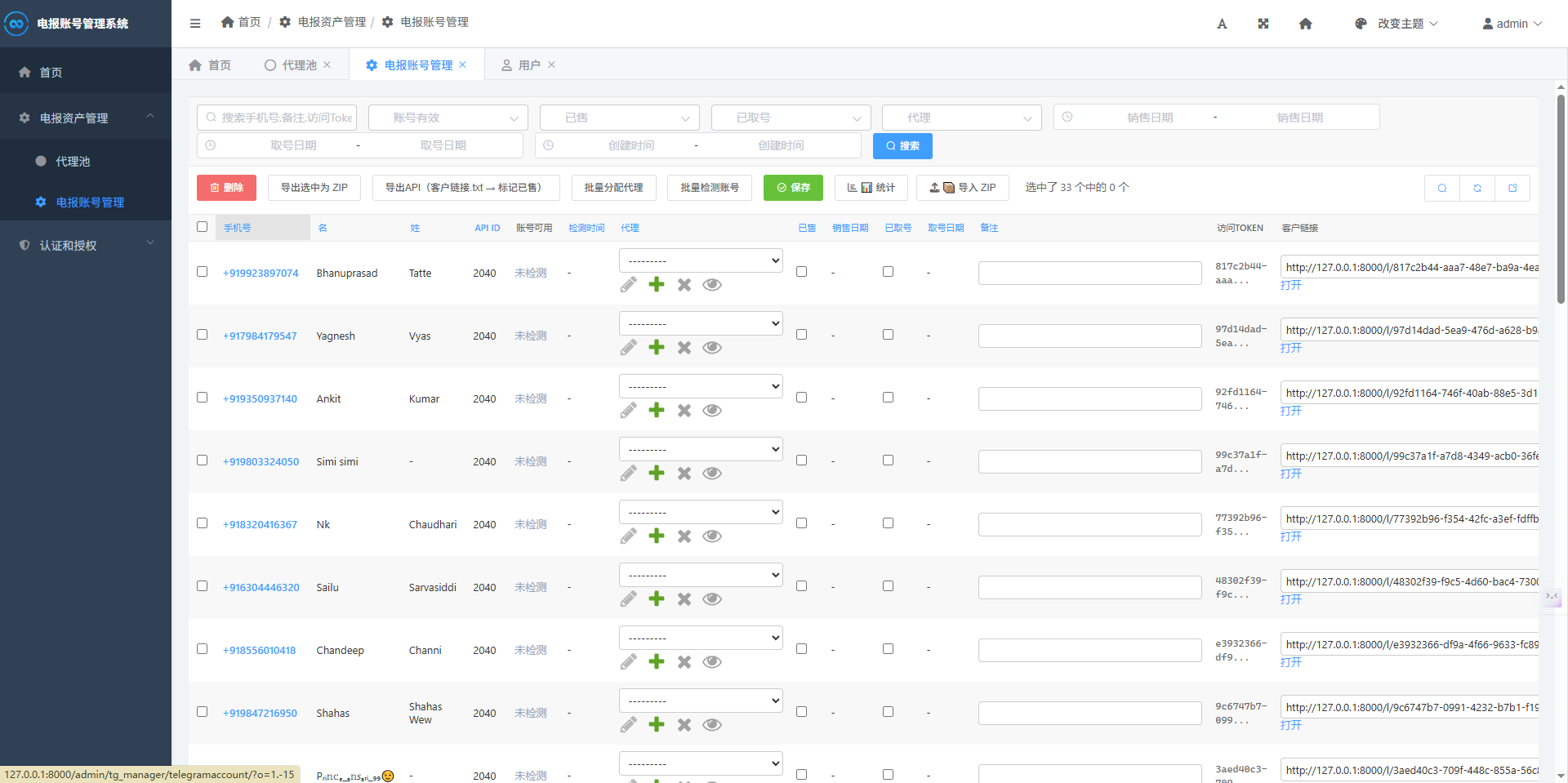Toggle the 已售 checkbox in Nk row

pos(801,523)
